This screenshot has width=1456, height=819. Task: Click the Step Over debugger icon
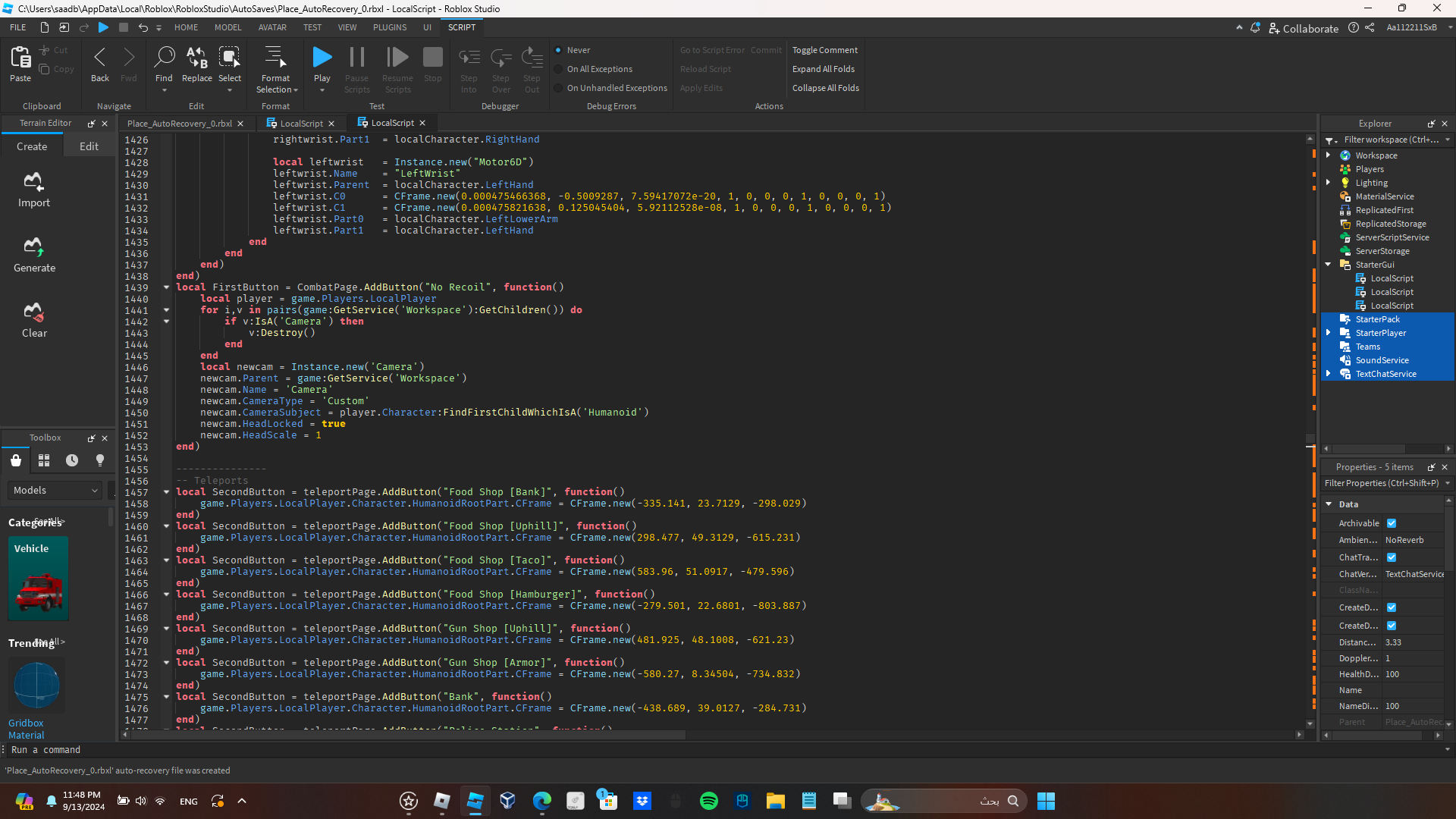pos(501,58)
